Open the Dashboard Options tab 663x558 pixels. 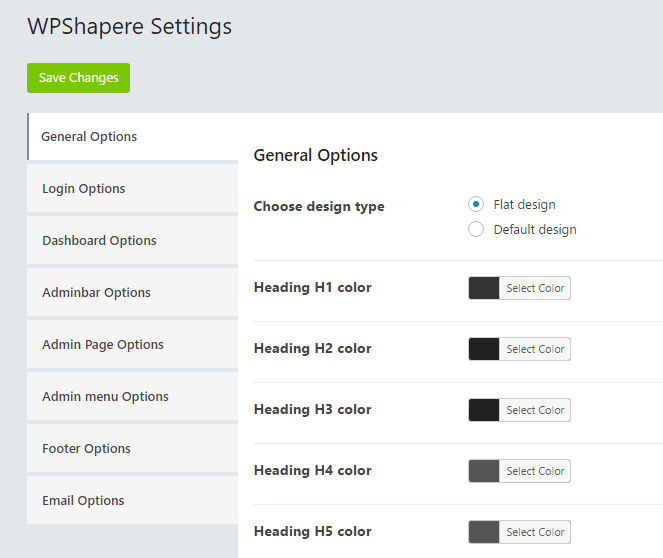point(132,240)
